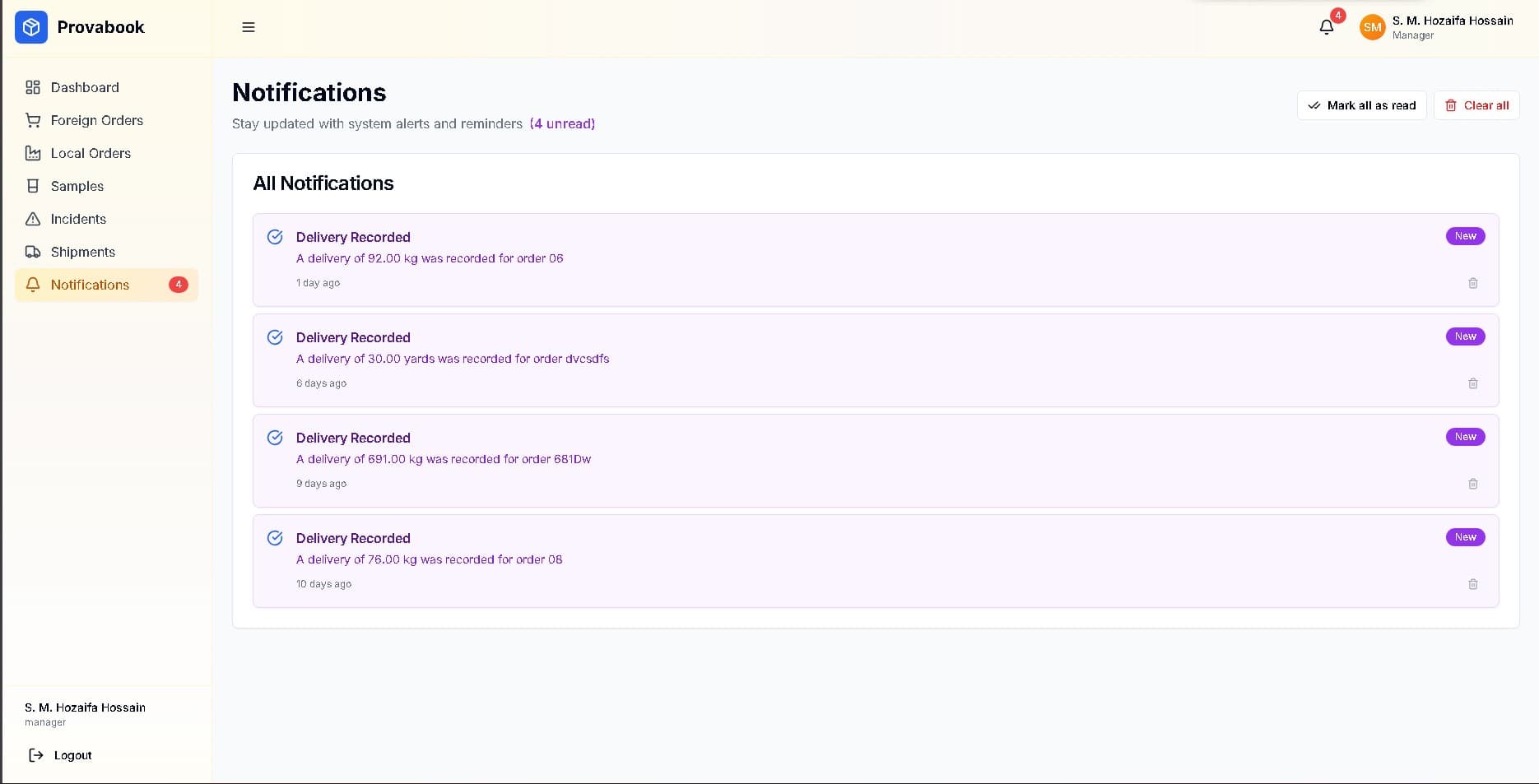Viewport: 1539px width, 784px height.
Task: Open the Dashboard page
Action: pos(106,87)
